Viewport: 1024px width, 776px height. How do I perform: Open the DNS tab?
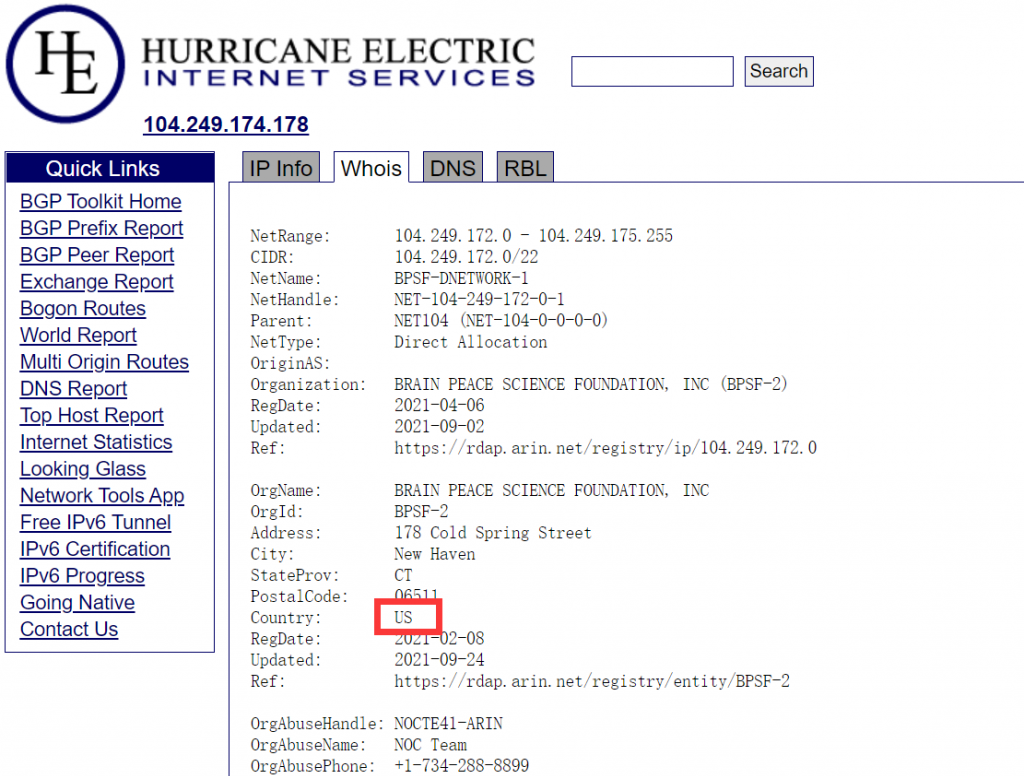[x=453, y=168]
